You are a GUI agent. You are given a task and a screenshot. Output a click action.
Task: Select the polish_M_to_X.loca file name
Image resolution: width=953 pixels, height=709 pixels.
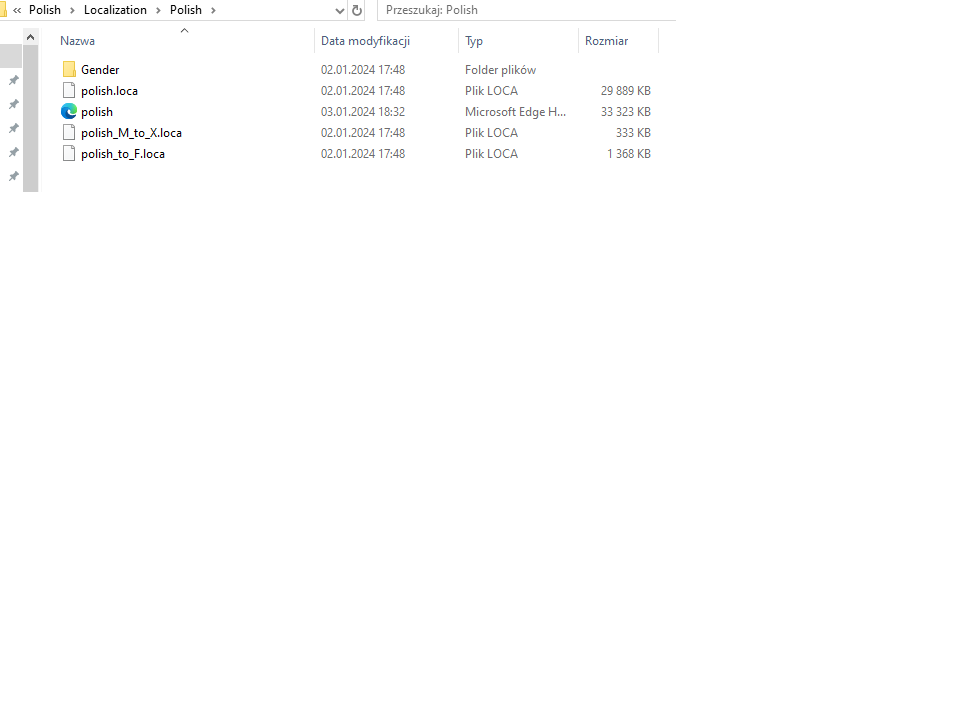click(131, 132)
